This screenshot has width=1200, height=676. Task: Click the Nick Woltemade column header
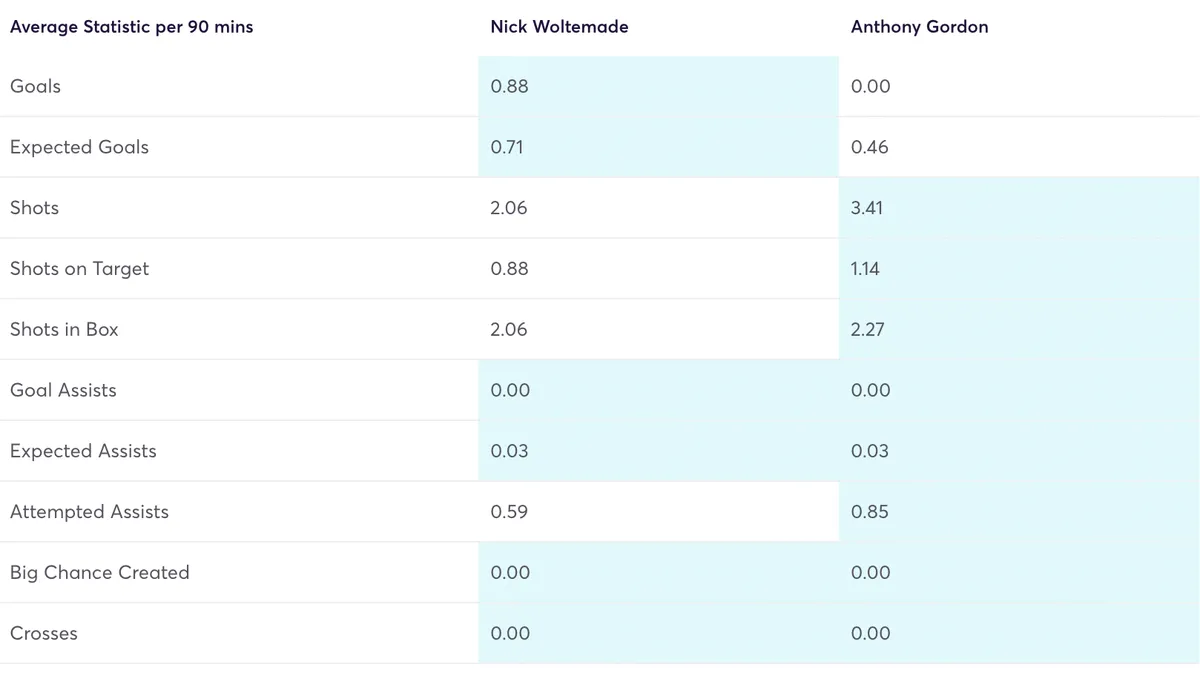coord(559,27)
